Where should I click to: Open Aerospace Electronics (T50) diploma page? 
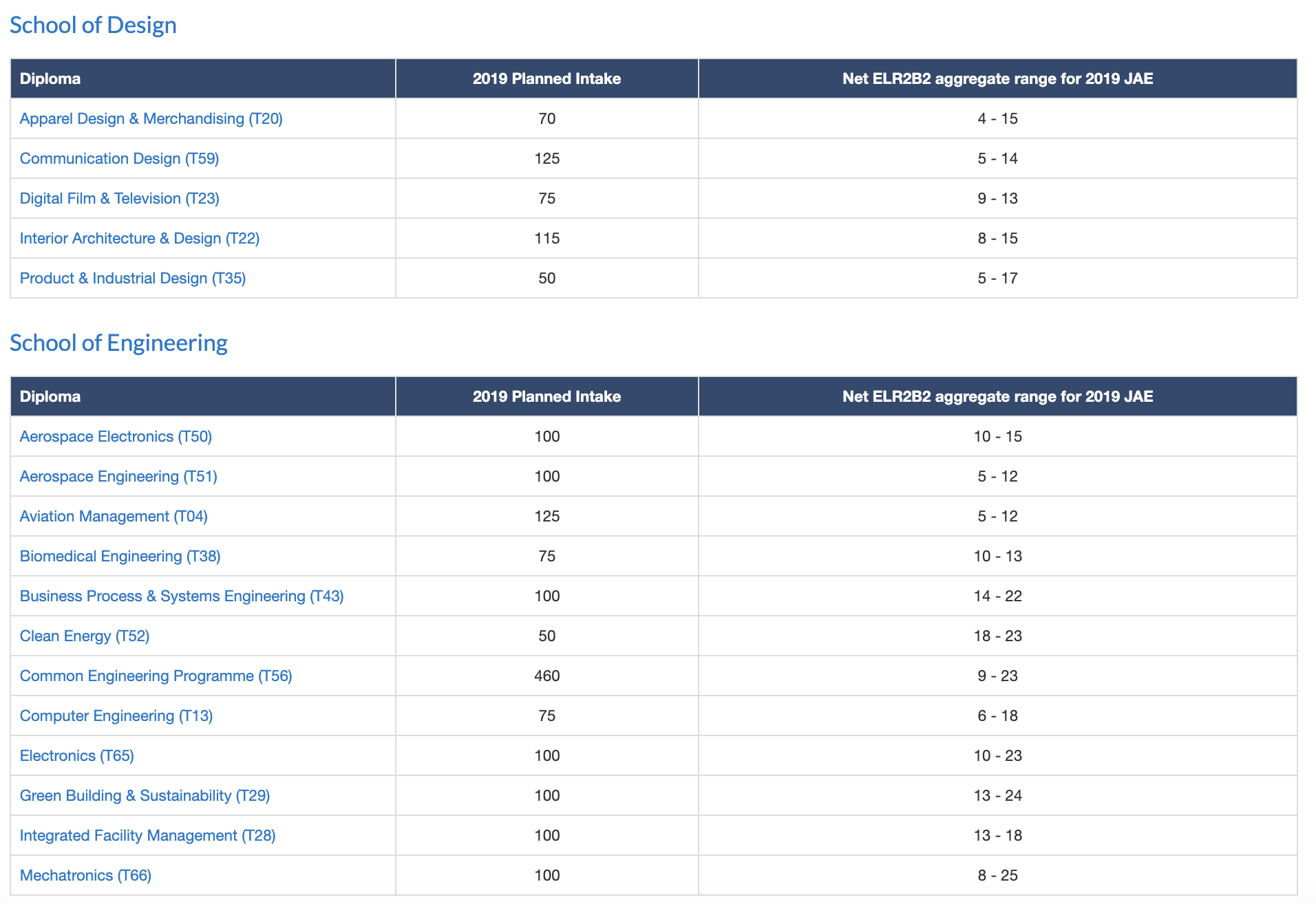pos(116,437)
